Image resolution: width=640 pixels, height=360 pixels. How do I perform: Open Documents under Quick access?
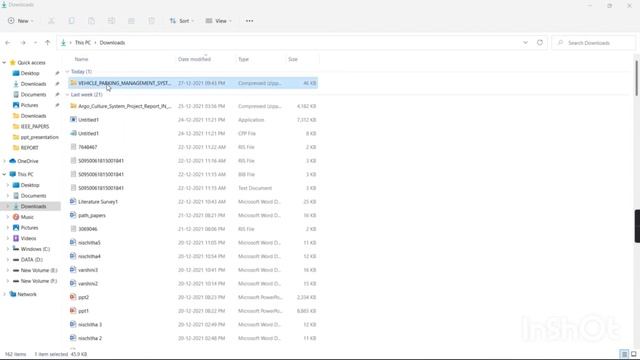point(33,95)
